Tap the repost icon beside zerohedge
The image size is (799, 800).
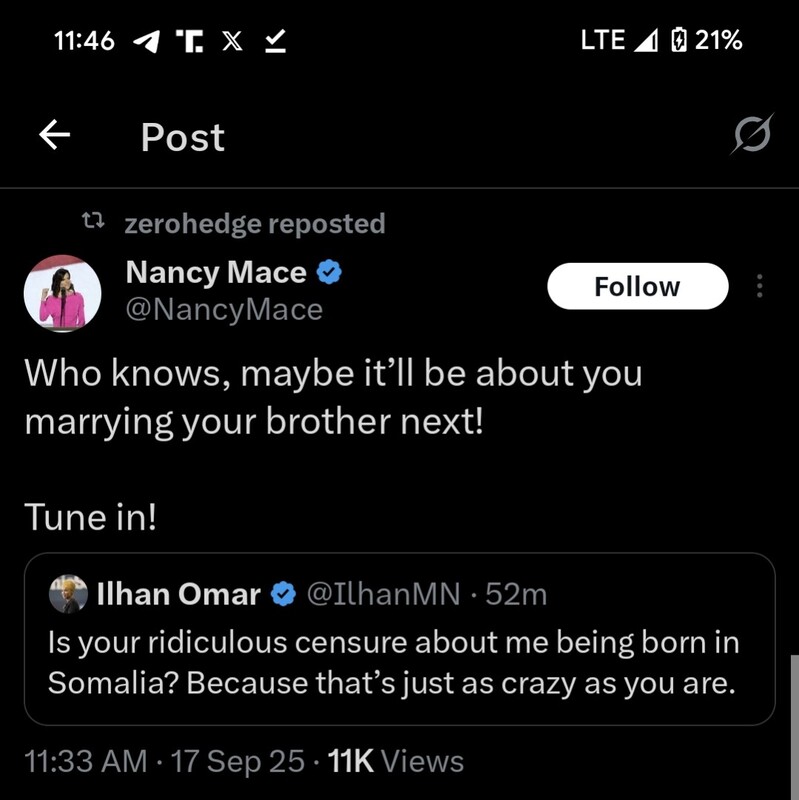[93, 223]
